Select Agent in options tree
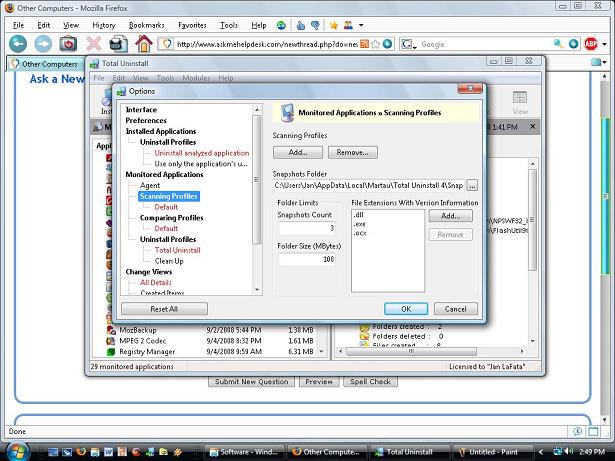615x461 pixels. 150,185
